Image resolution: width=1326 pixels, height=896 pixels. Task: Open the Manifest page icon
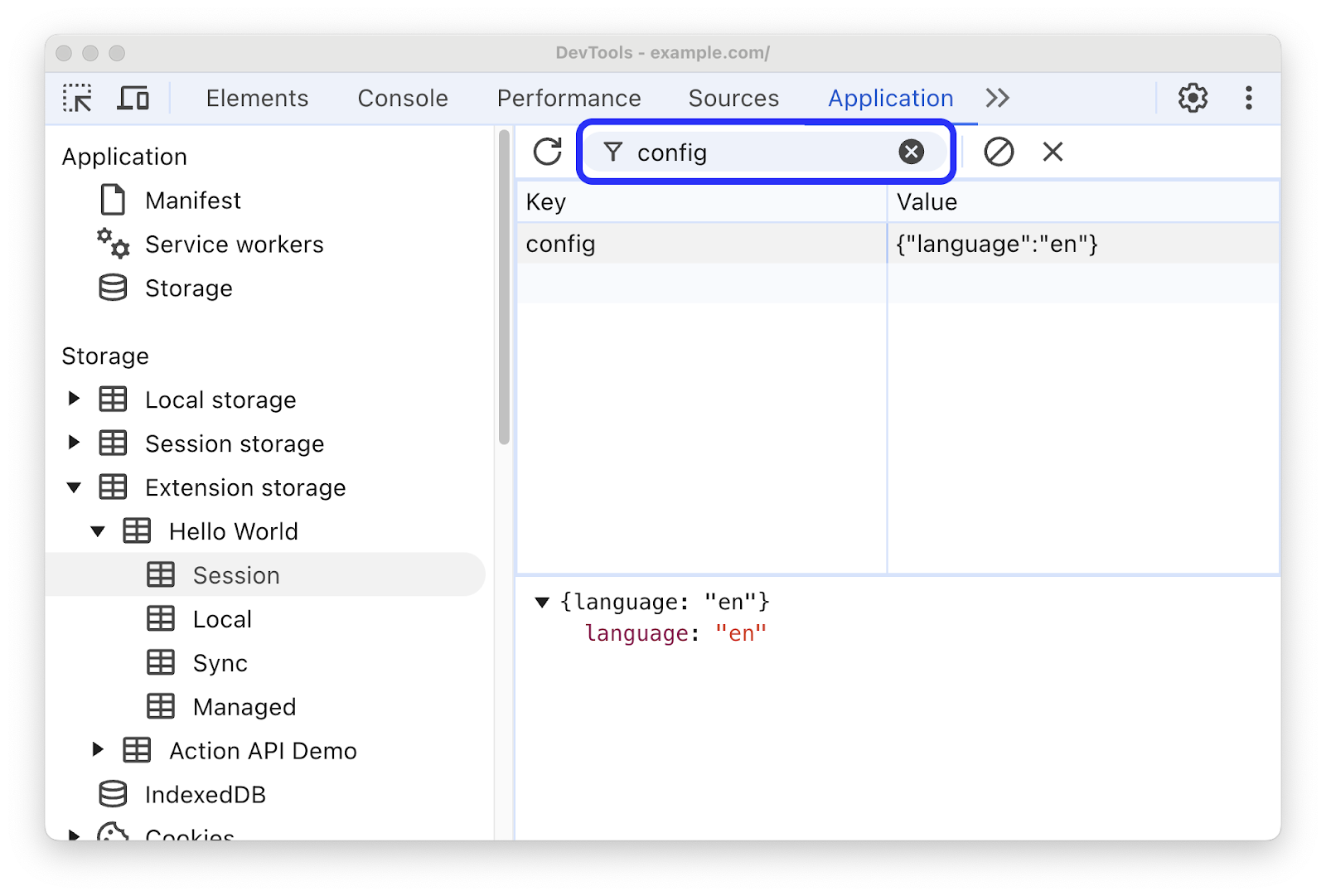pos(112,199)
